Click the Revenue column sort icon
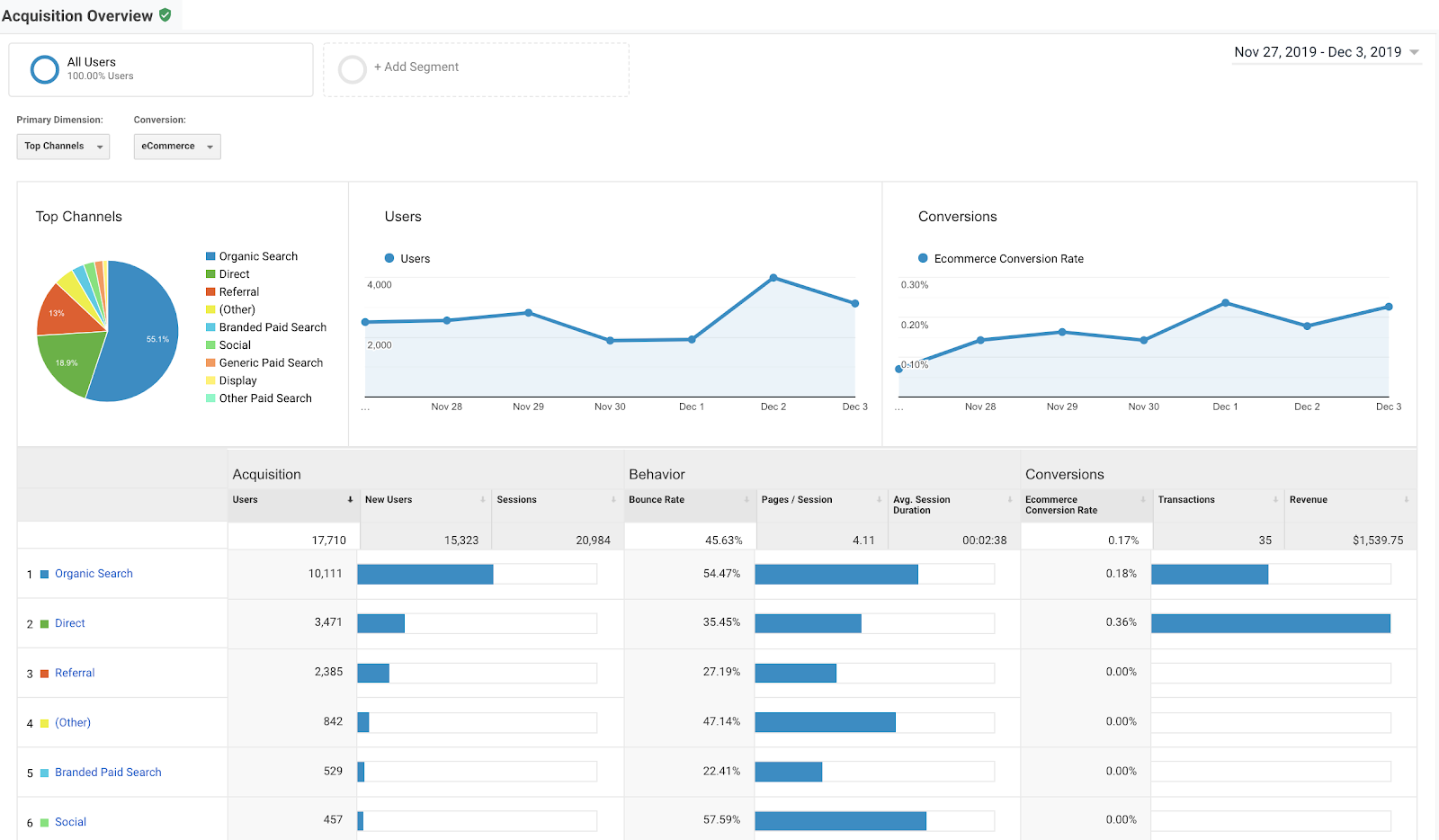Screen dimensions: 1439x840 (1407, 499)
